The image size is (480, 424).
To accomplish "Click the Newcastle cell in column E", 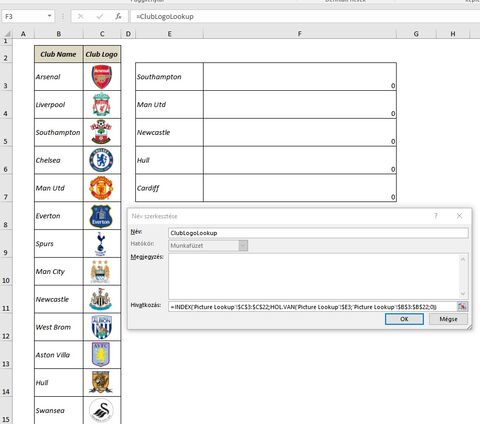I will pyautogui.click(x=169, y=132).
